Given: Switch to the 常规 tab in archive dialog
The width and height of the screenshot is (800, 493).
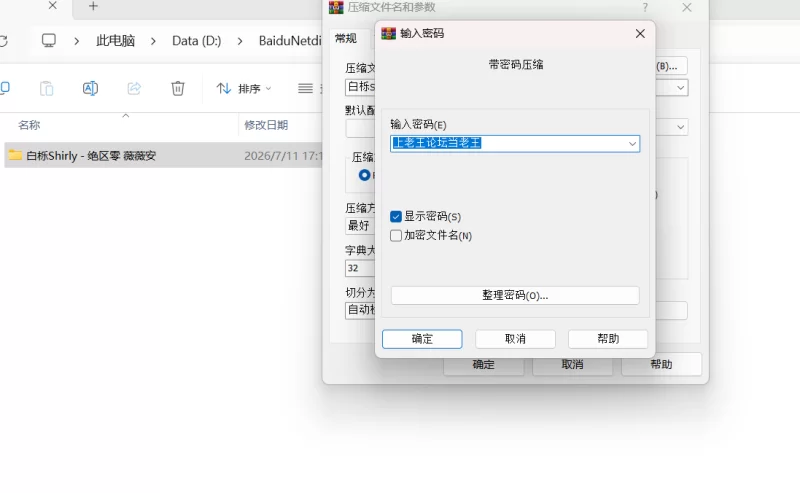Looking at the screenshot, I should click(x=346, y=38).
